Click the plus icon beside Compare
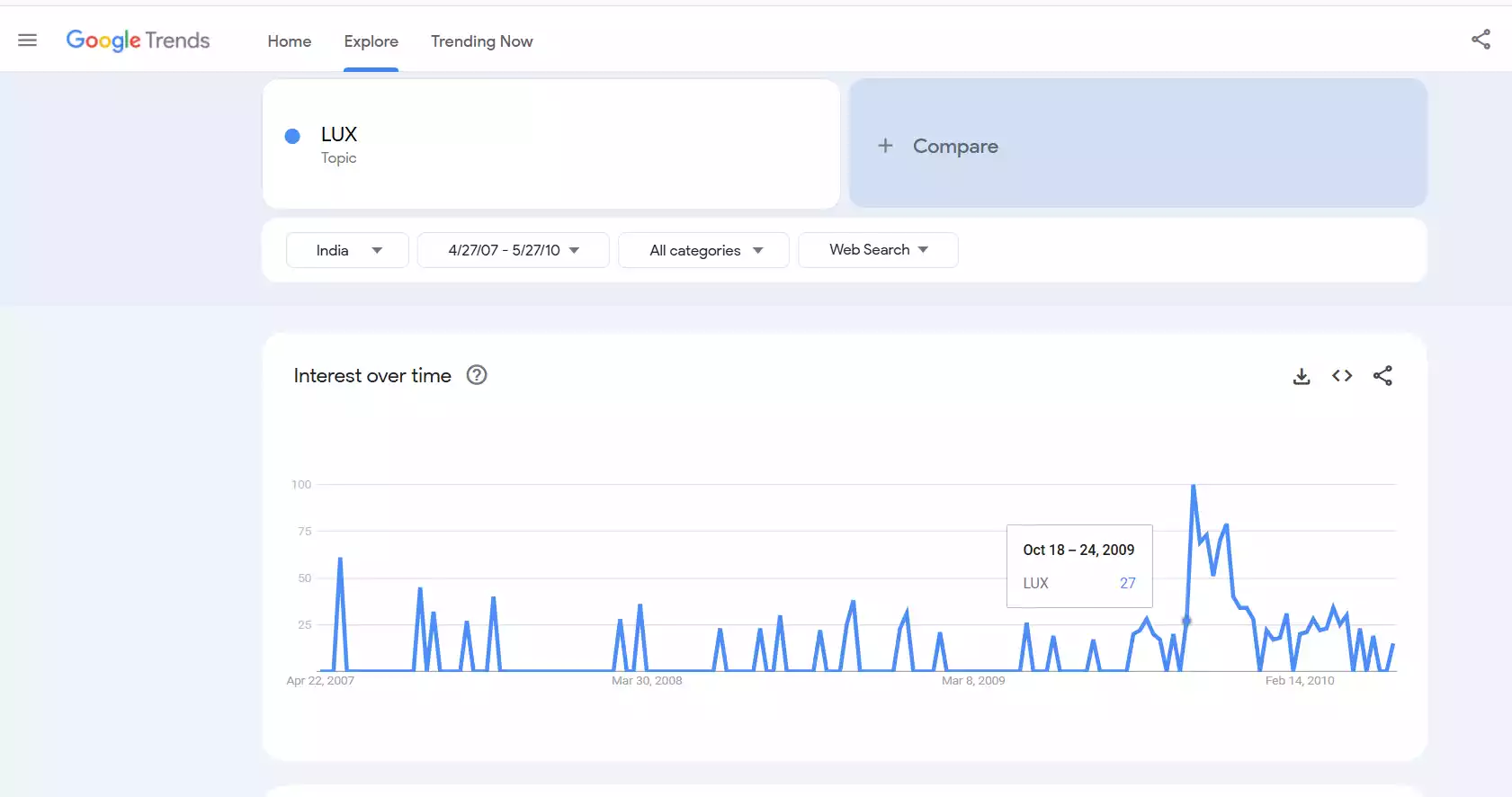1512x797 pixels. tap(885, 146)
